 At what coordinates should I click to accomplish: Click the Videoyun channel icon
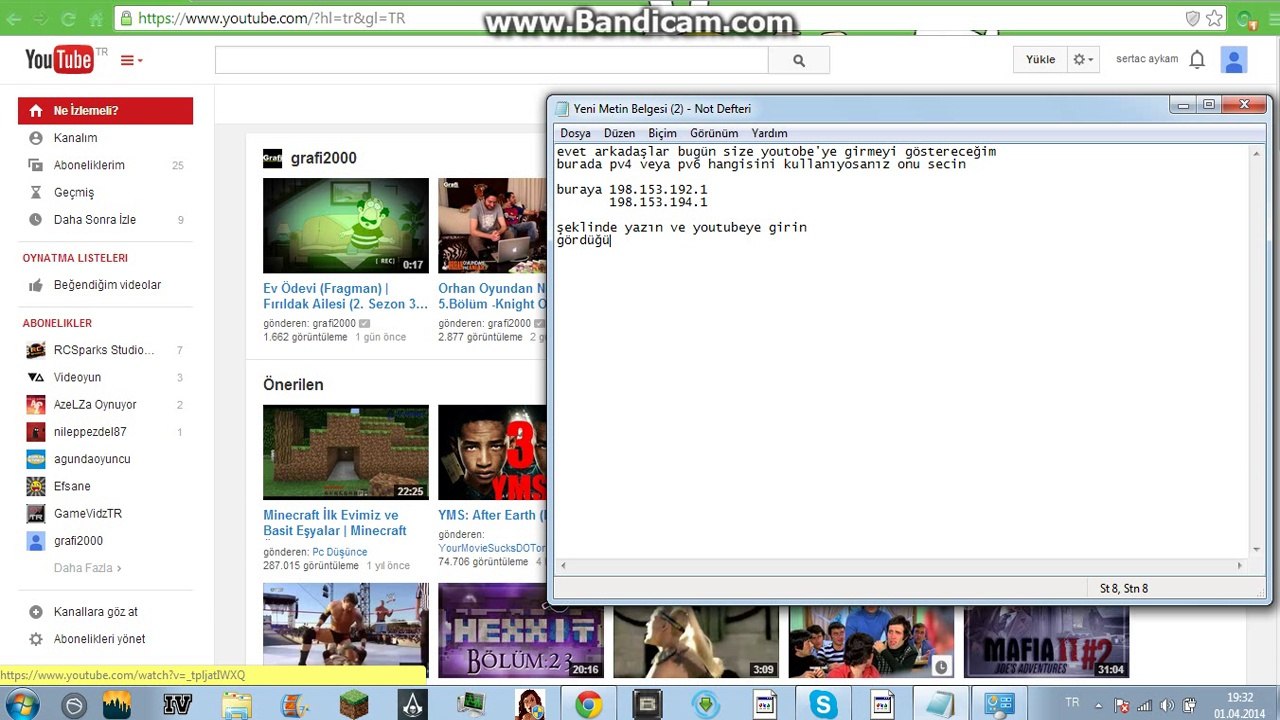36,377
